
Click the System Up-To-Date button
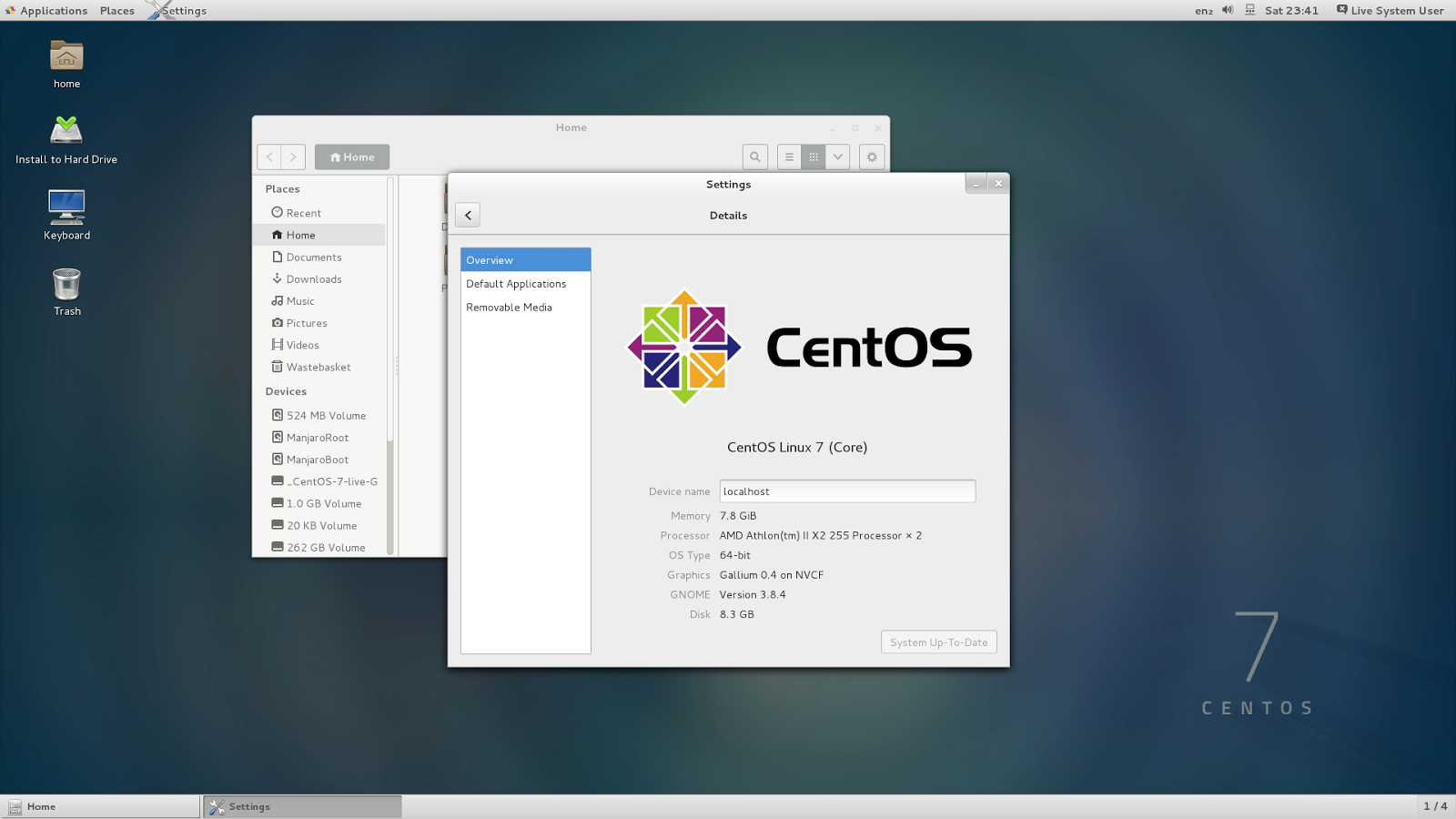(939, 642)
